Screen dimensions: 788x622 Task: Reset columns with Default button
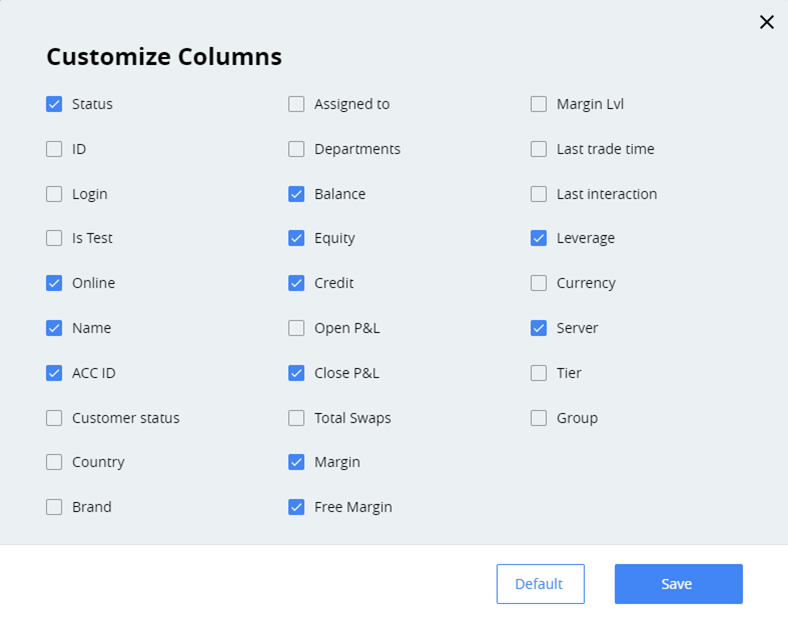tap(540, 584)
